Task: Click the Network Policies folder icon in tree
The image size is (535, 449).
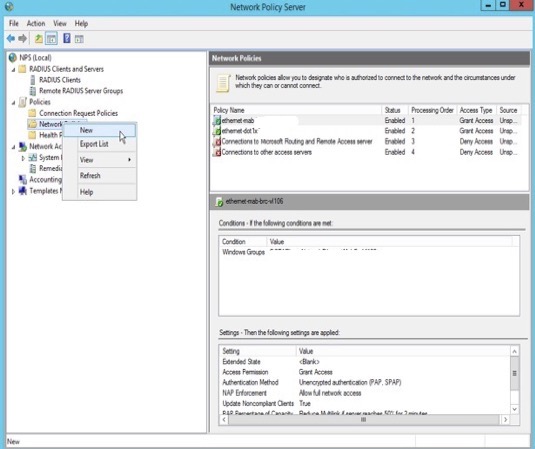Action: coord(32,124)
